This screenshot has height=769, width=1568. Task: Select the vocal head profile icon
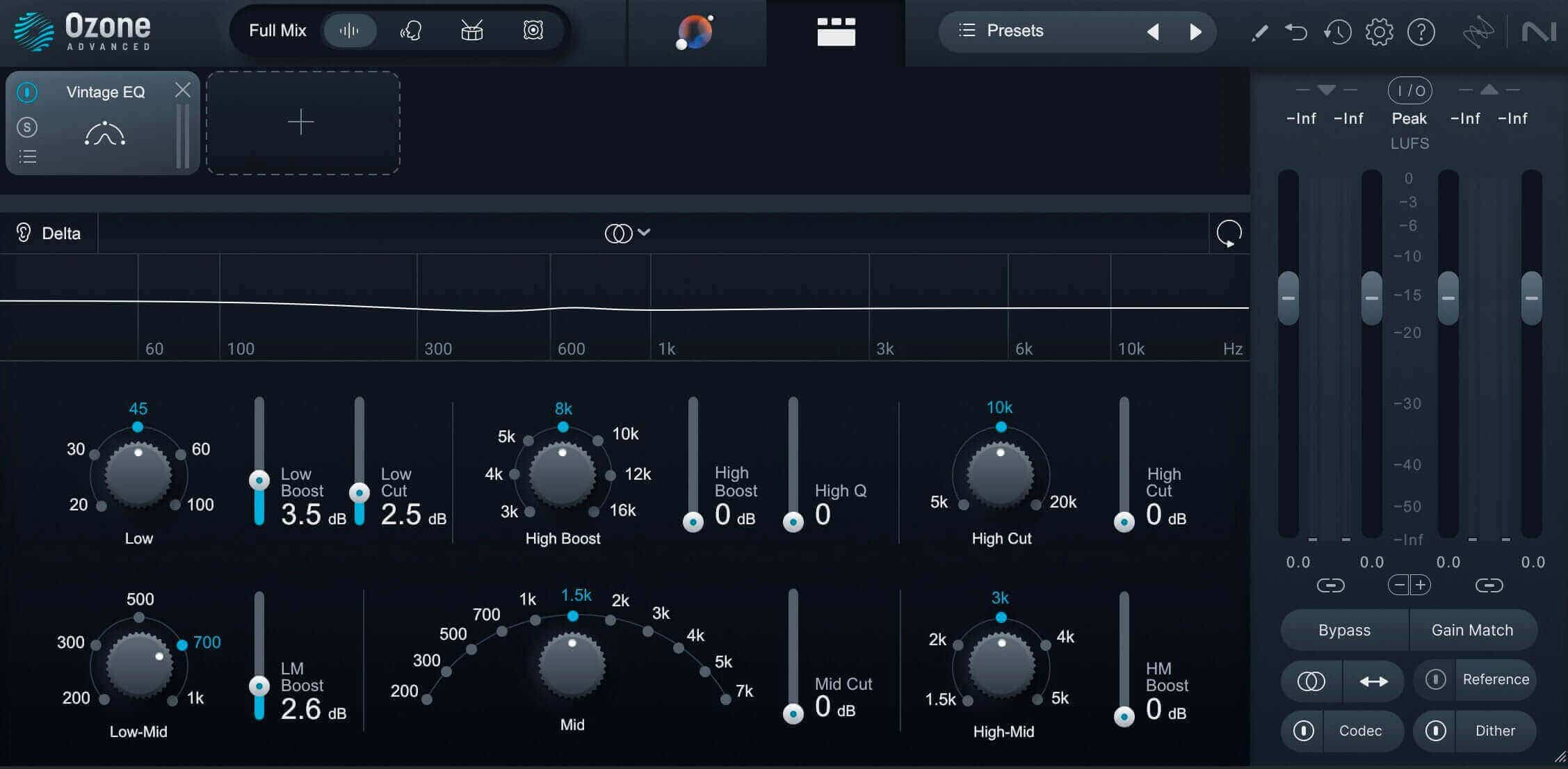411,31
